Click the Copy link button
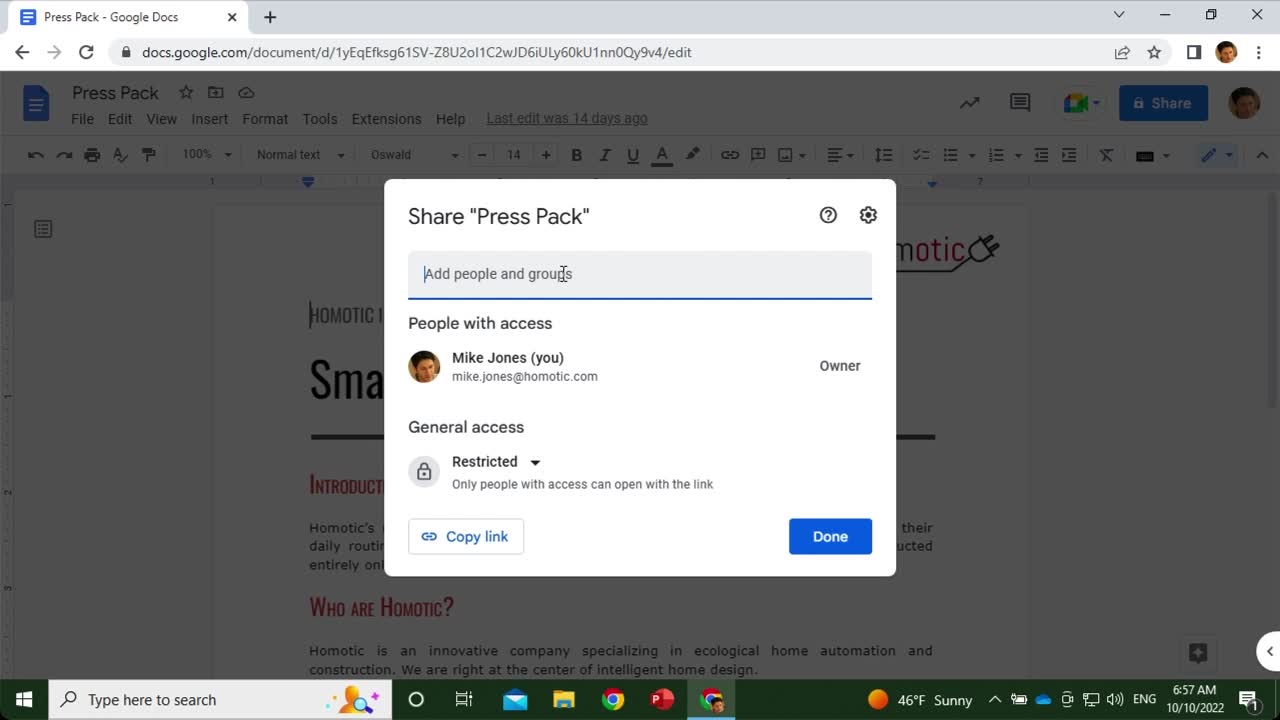Image resolution: width=1280 pixels, height=720 pixels. click(x=466, y=536)
